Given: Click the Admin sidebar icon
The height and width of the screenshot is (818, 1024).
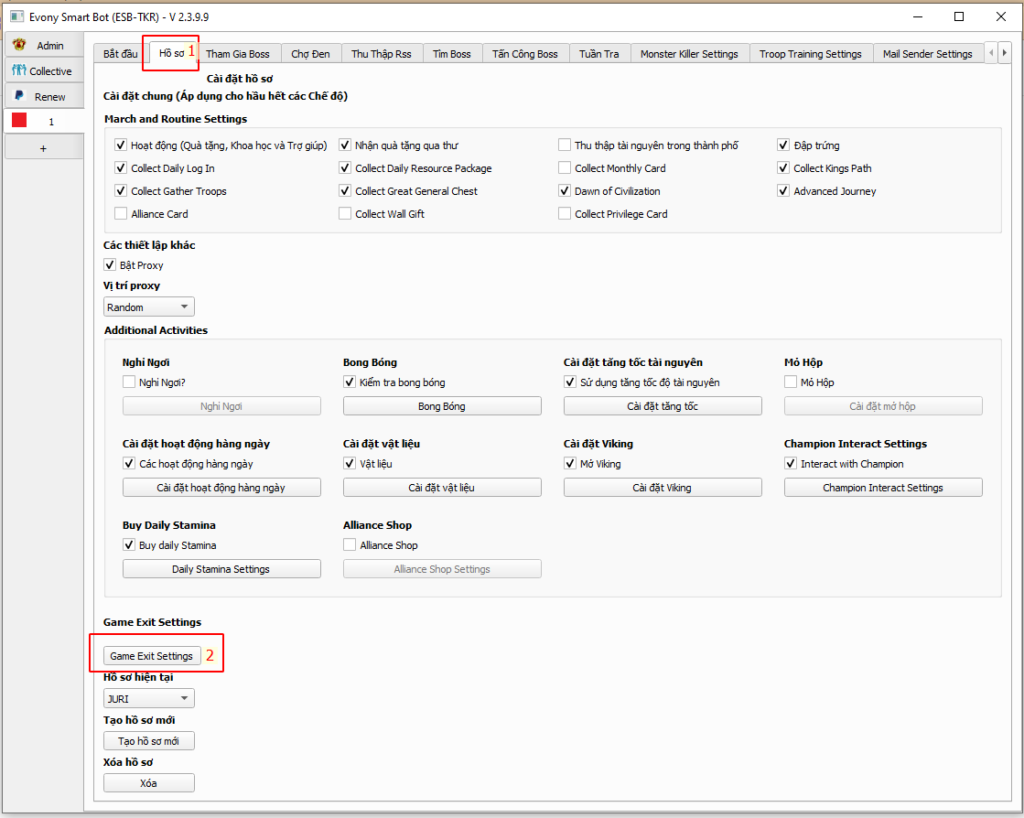Looking at the screenshot, I should 19,46.
